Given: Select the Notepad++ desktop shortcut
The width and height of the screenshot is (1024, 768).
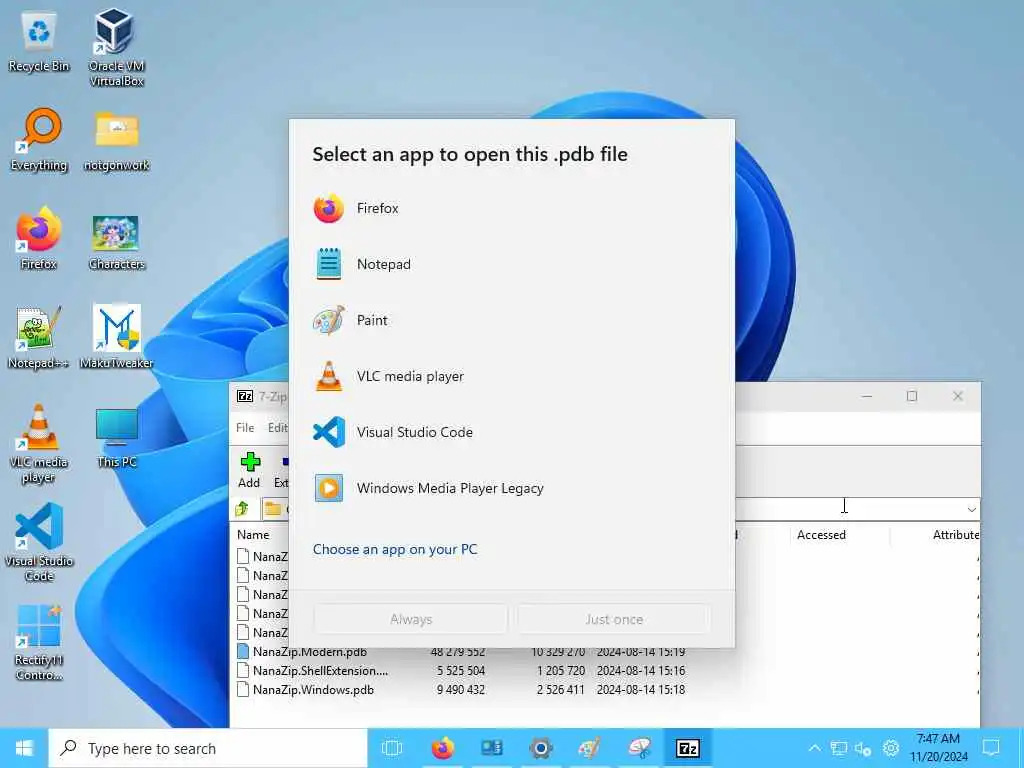Looking at the screenshot, I should [x=39, y=338].
